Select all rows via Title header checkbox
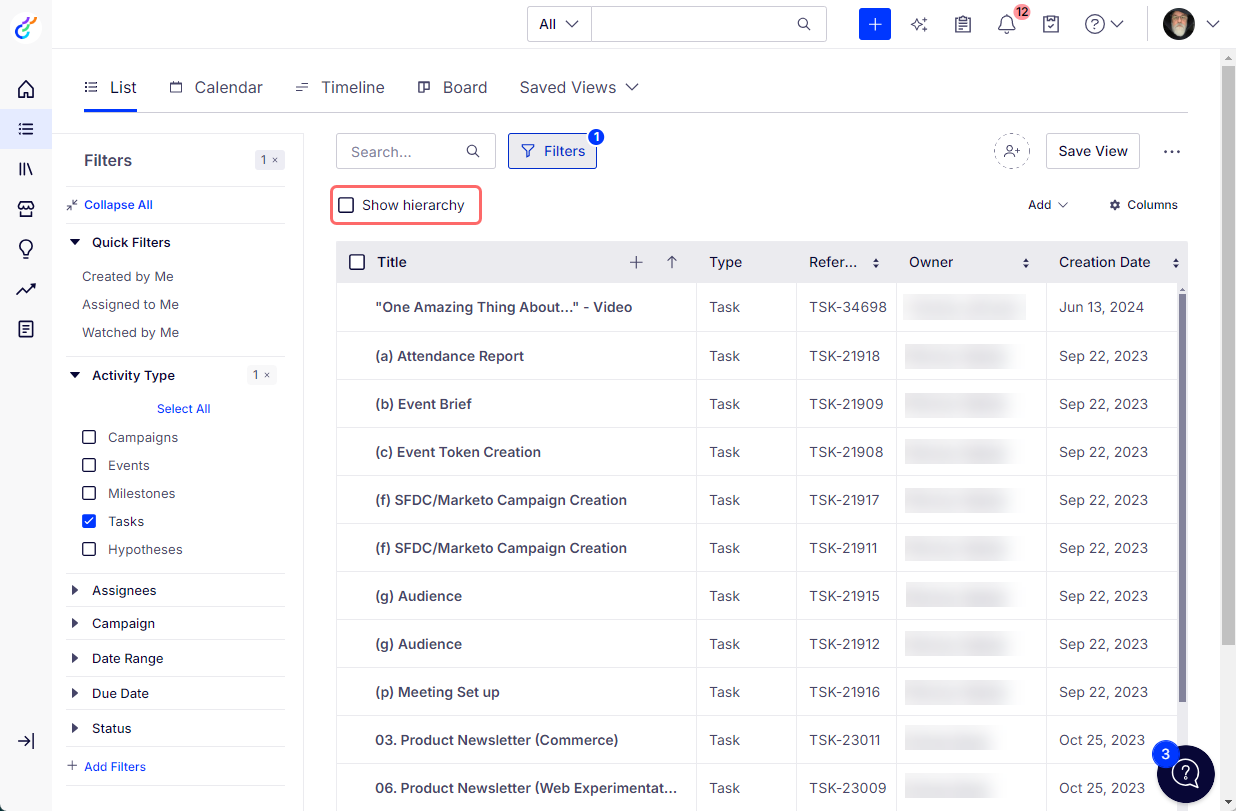 click(357, 262)
